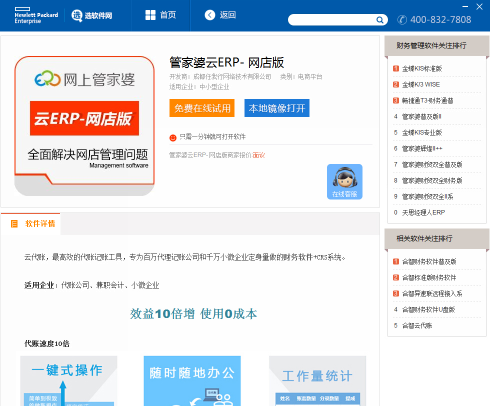Click the 效益10倍增 使用0成本 headline
The width and height of the screenshot is (490, 406).
(x=193, y=314)
